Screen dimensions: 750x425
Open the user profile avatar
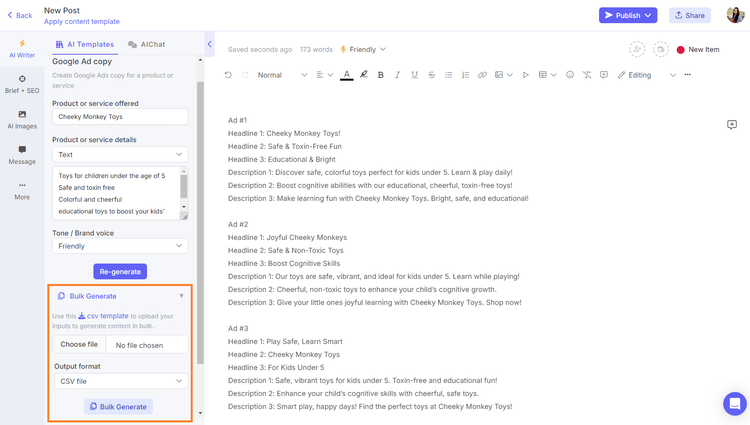click(735, 15)
